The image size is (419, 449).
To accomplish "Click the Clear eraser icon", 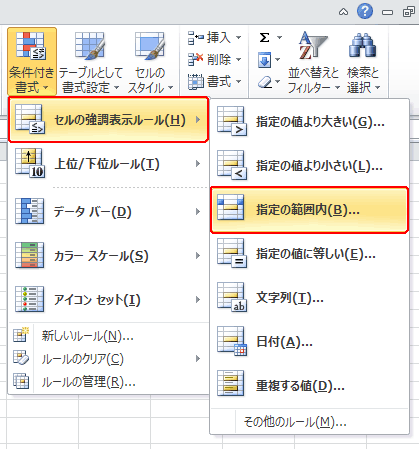I will tap(265, 82).
